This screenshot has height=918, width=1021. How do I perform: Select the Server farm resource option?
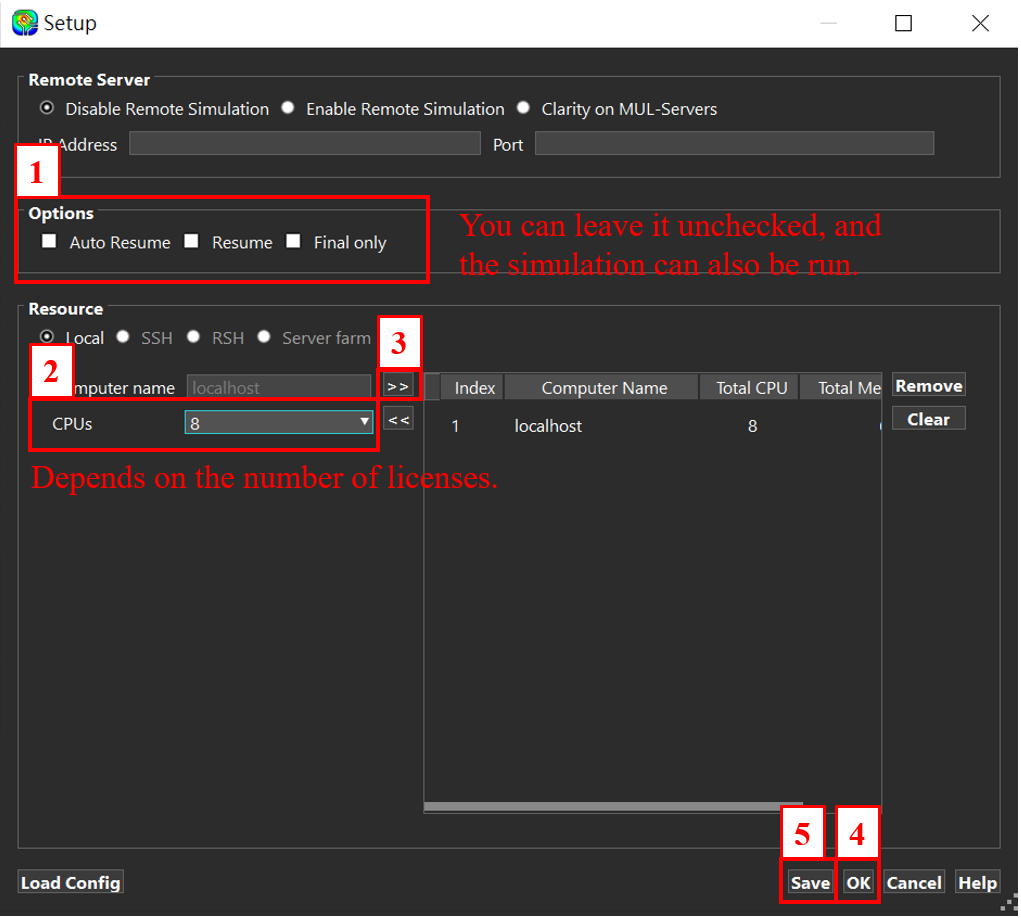coord(264,337)
